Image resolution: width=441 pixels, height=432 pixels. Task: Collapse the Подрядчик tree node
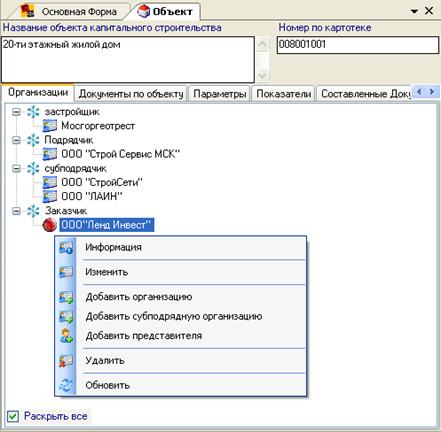coord(16,140)
